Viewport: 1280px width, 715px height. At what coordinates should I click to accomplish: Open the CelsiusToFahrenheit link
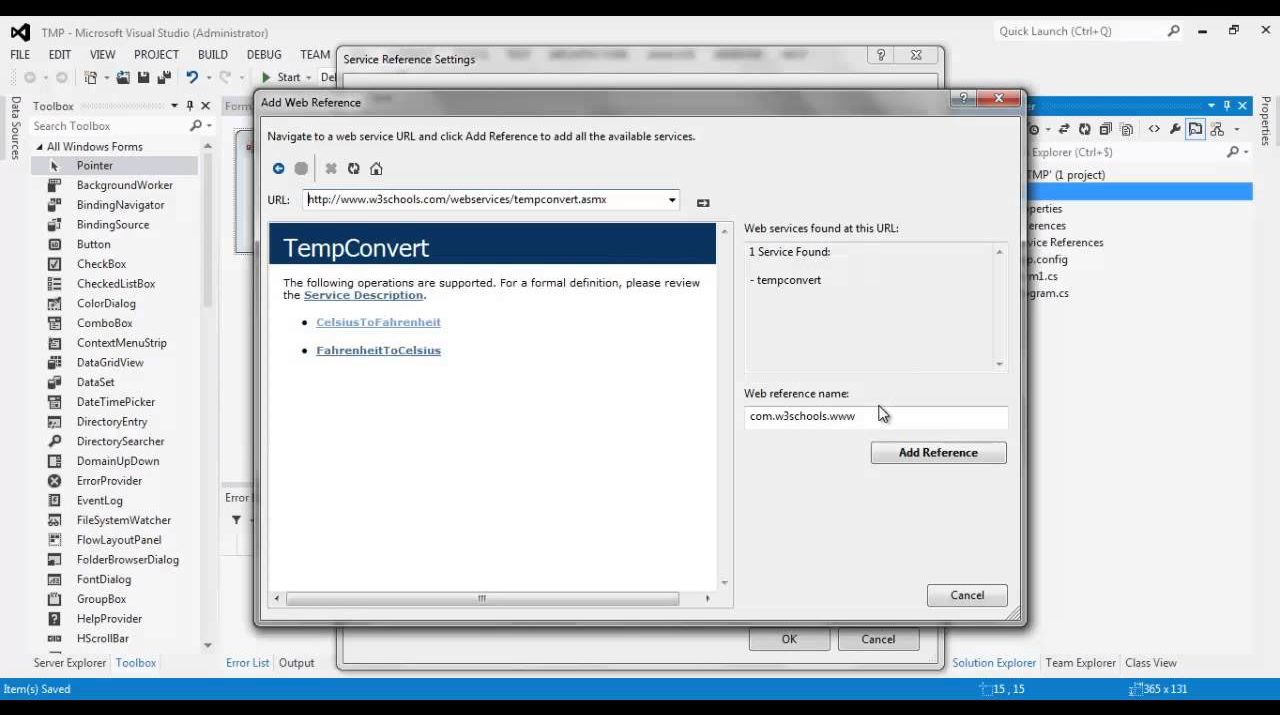click(378, 322)
